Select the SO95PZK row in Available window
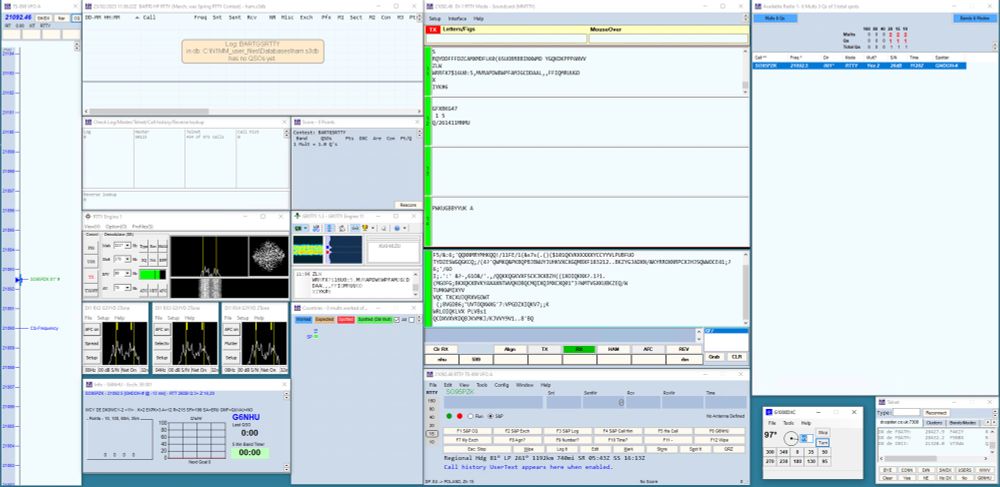1000x487 pixels. [x=860, y=66]
